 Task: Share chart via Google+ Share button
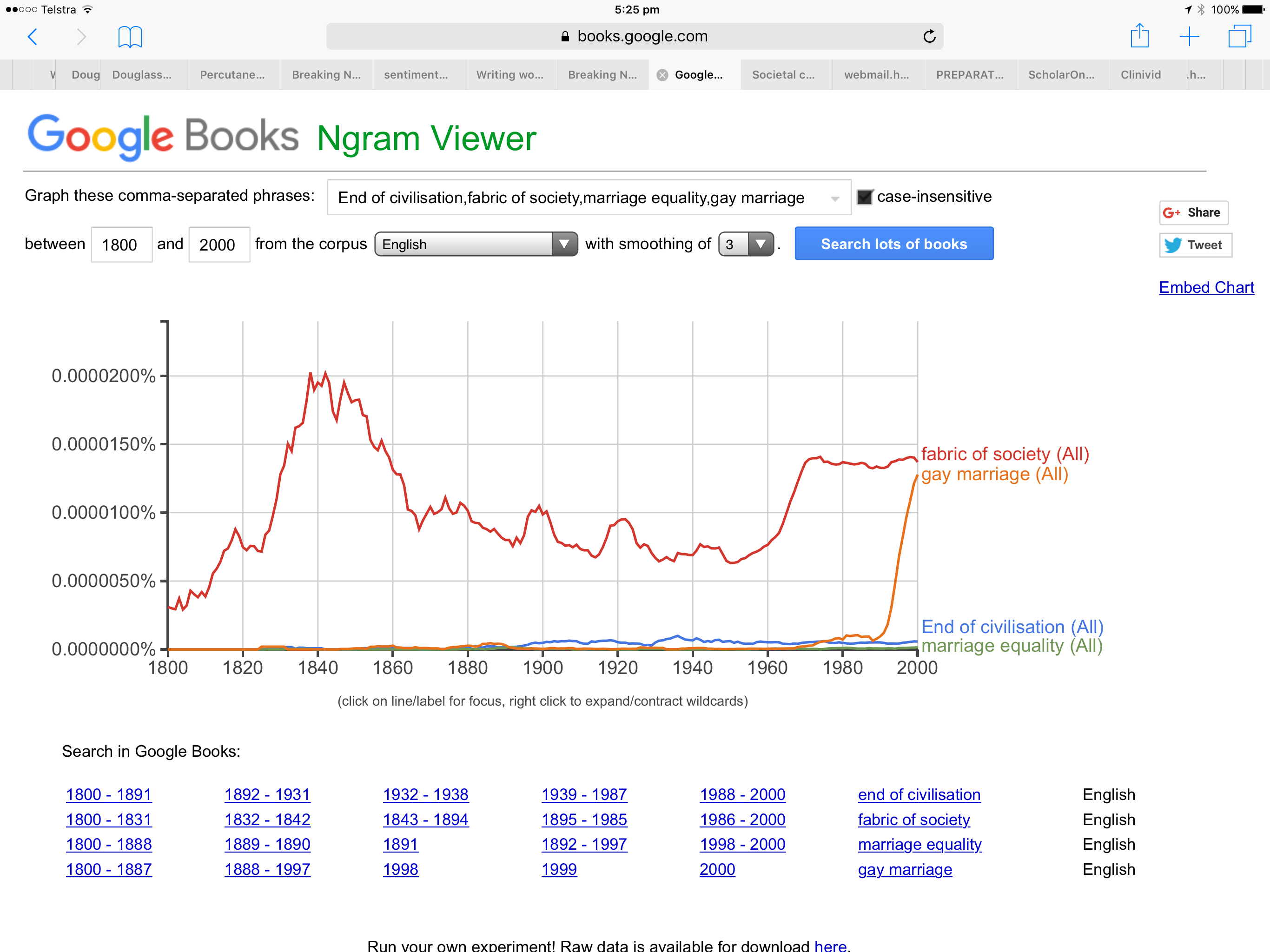tap(1193, 212)
